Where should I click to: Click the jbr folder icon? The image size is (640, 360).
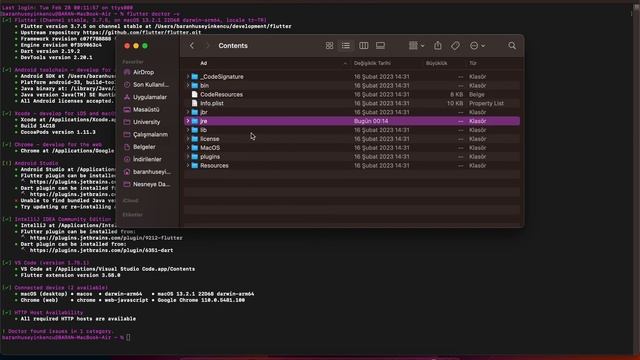tap(195, 112)
